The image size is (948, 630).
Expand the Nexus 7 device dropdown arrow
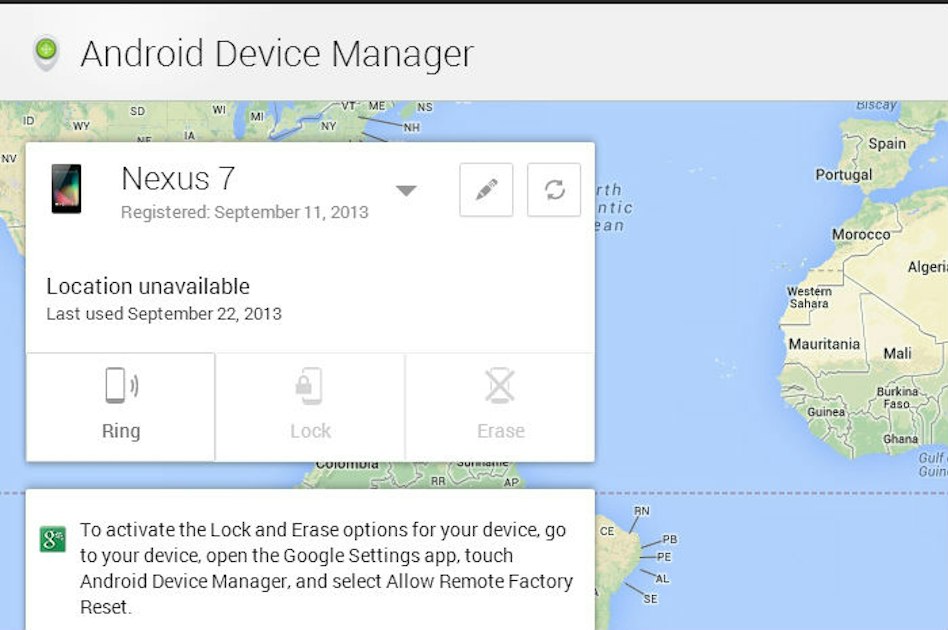click(x=406, y=190)
